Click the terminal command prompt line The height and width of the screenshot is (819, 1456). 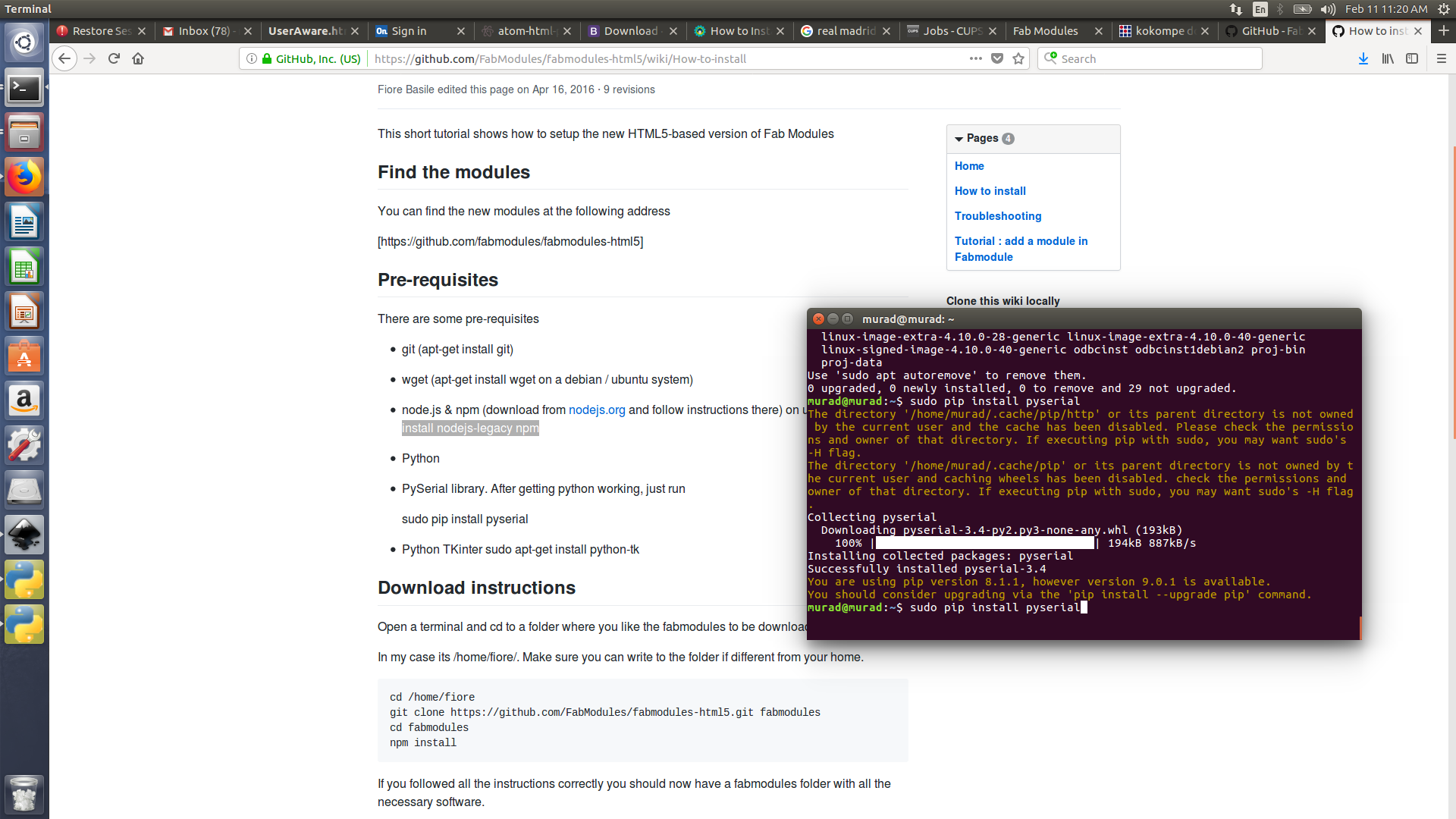(x=947, y=607)
